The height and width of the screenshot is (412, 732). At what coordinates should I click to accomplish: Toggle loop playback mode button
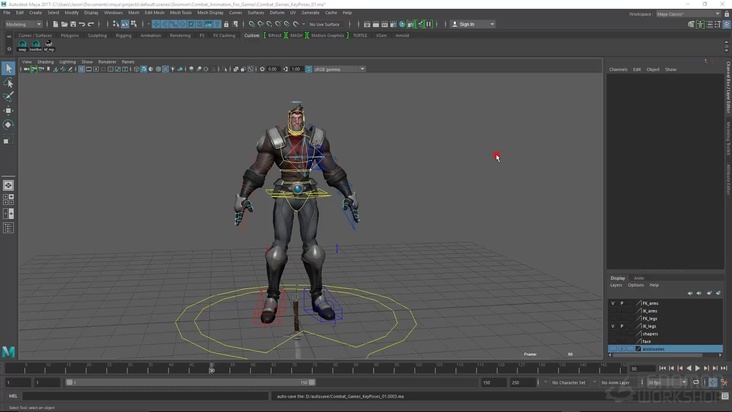click(696, 383)
